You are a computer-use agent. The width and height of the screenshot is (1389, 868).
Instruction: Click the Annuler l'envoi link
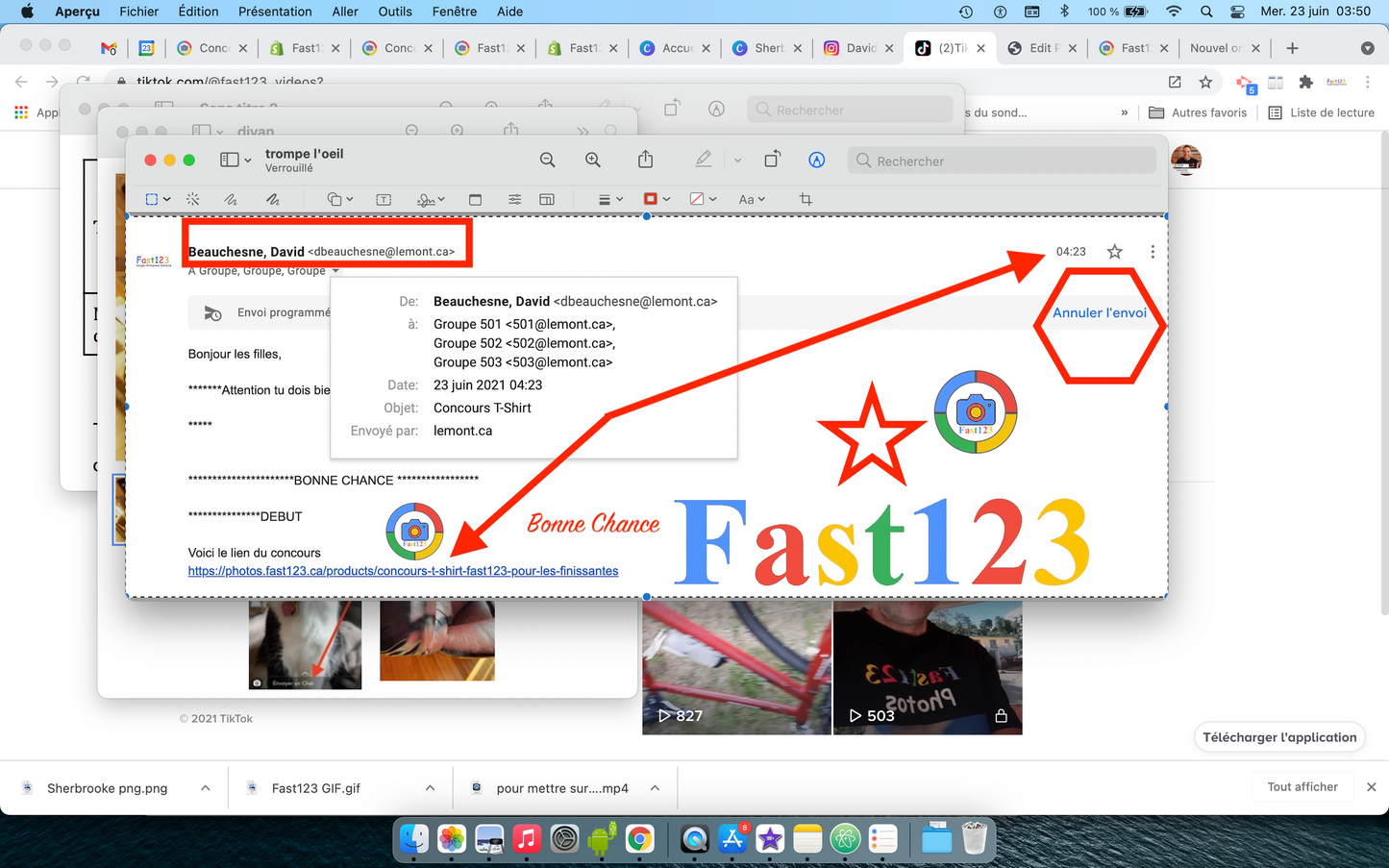(1099, 312)
